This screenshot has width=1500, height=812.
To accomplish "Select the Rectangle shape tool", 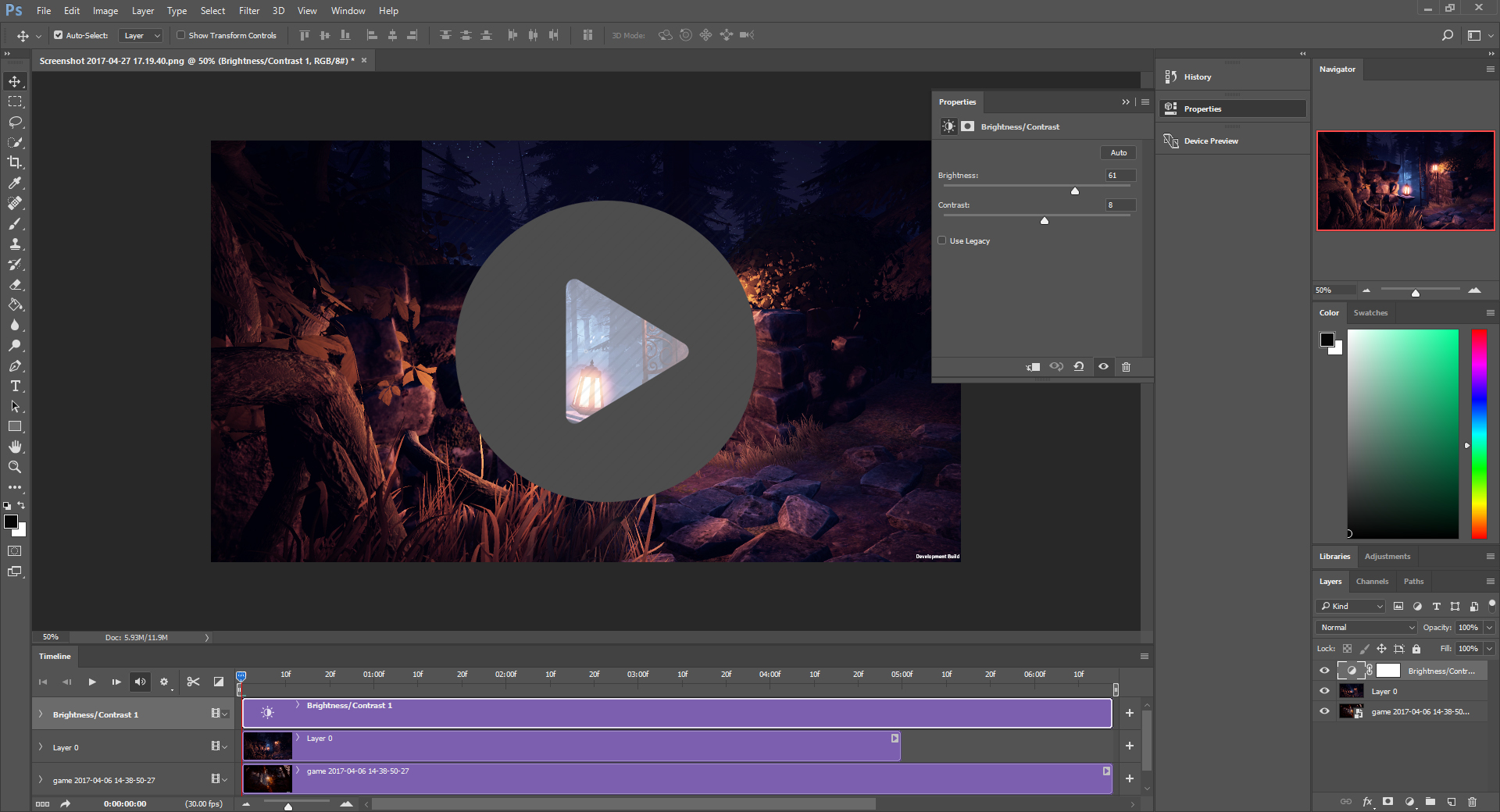I will pos(15,426).
